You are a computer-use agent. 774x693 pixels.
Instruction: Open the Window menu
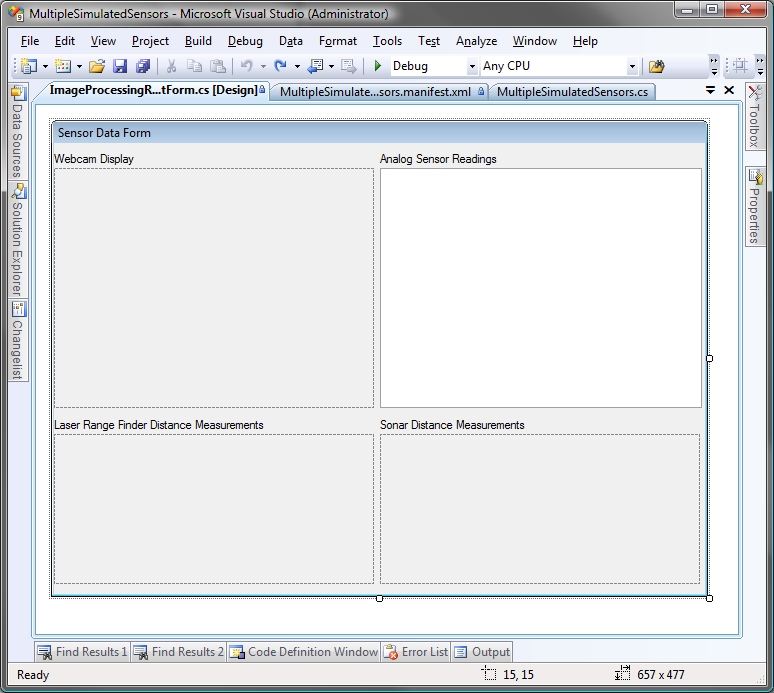point(535,41)
